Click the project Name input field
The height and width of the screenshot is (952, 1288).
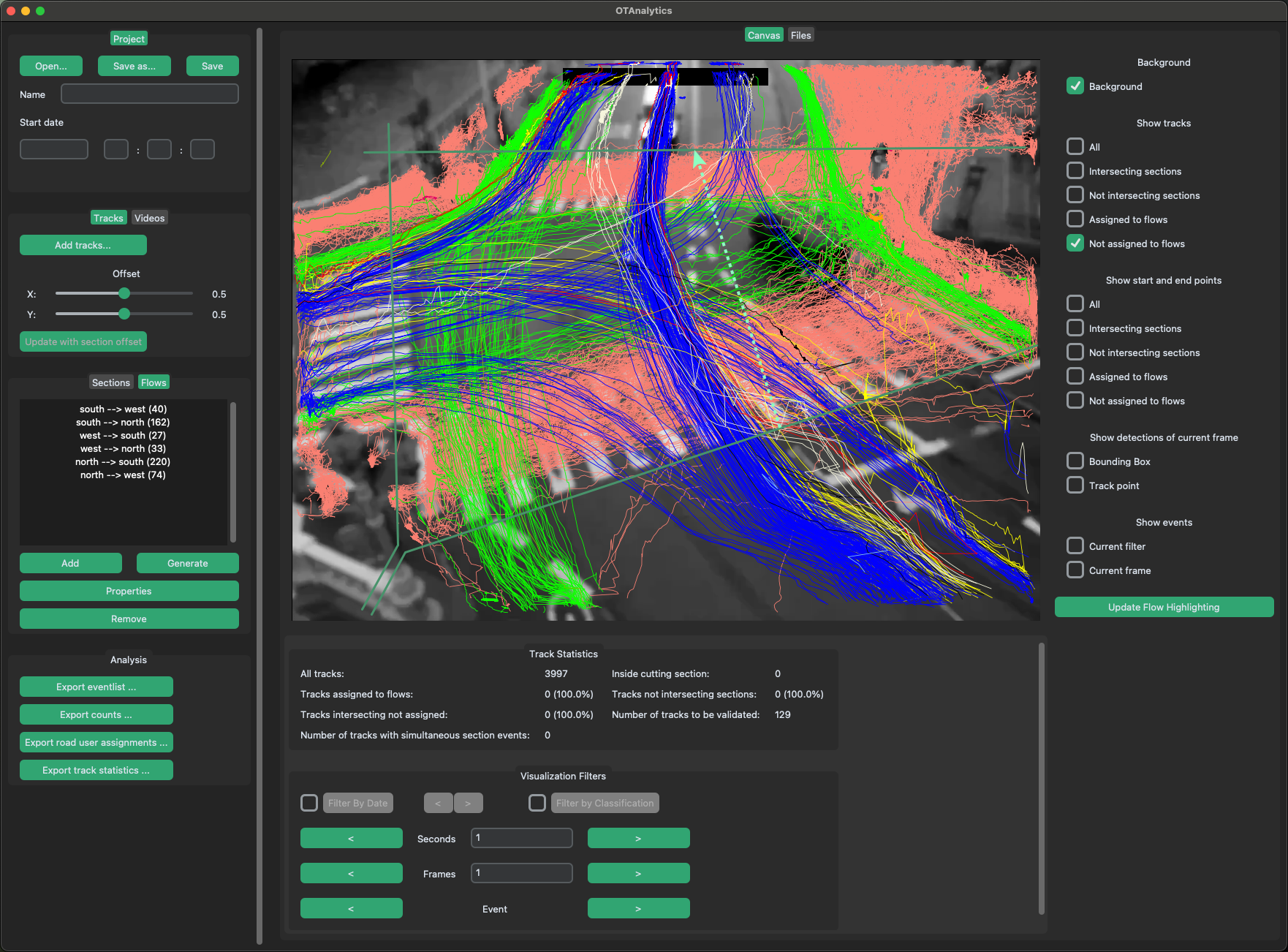coord(149,94)
